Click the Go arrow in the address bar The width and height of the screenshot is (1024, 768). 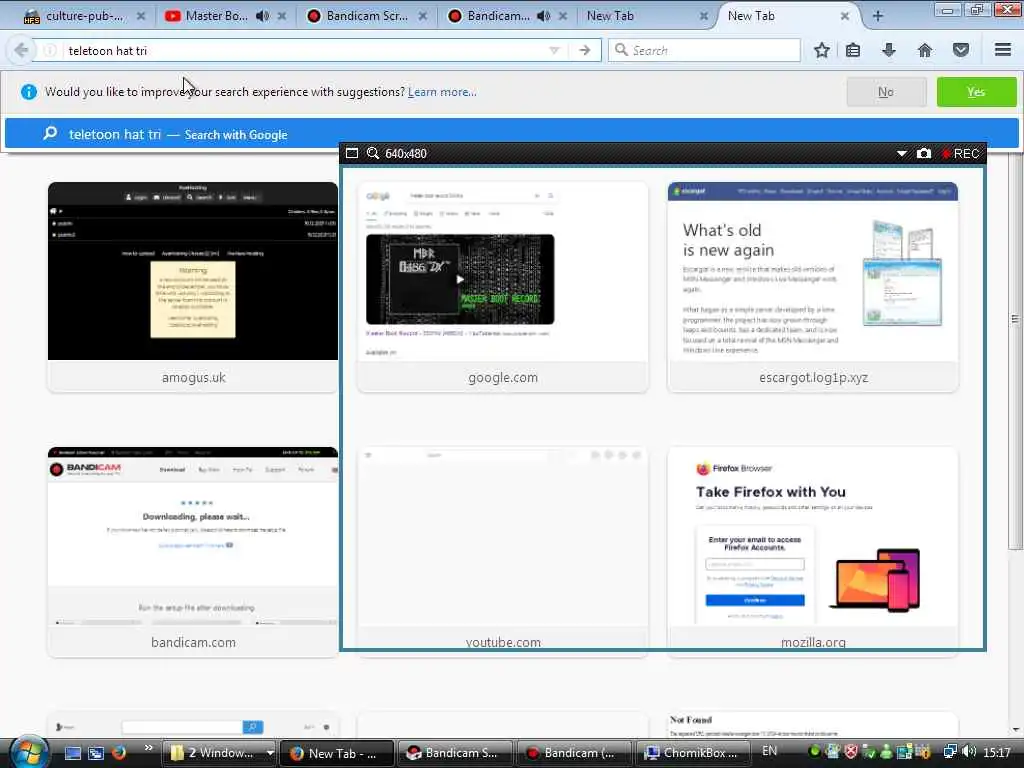(584, 50)
